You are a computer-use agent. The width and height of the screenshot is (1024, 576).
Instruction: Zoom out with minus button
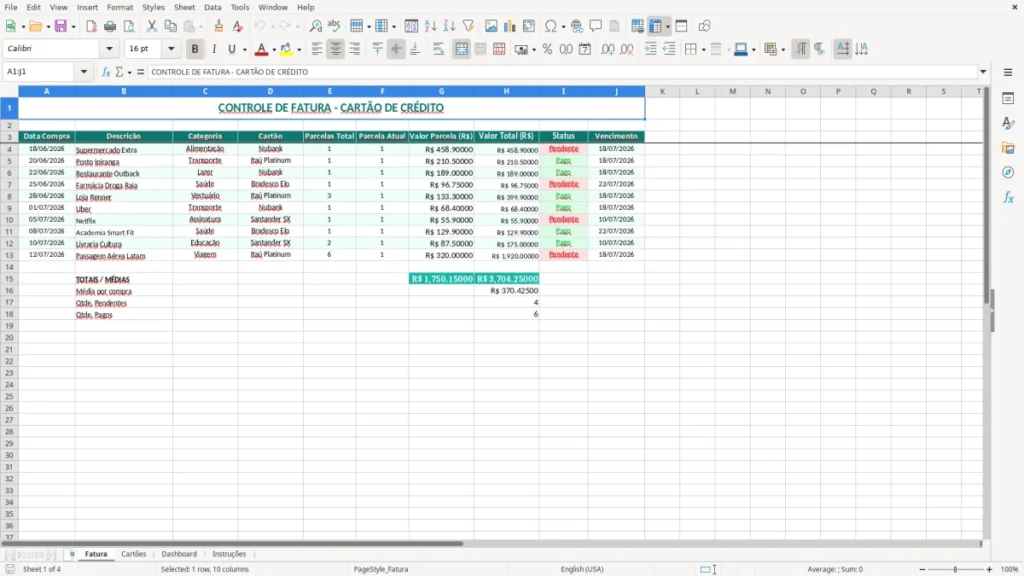(x=922, y=569)
